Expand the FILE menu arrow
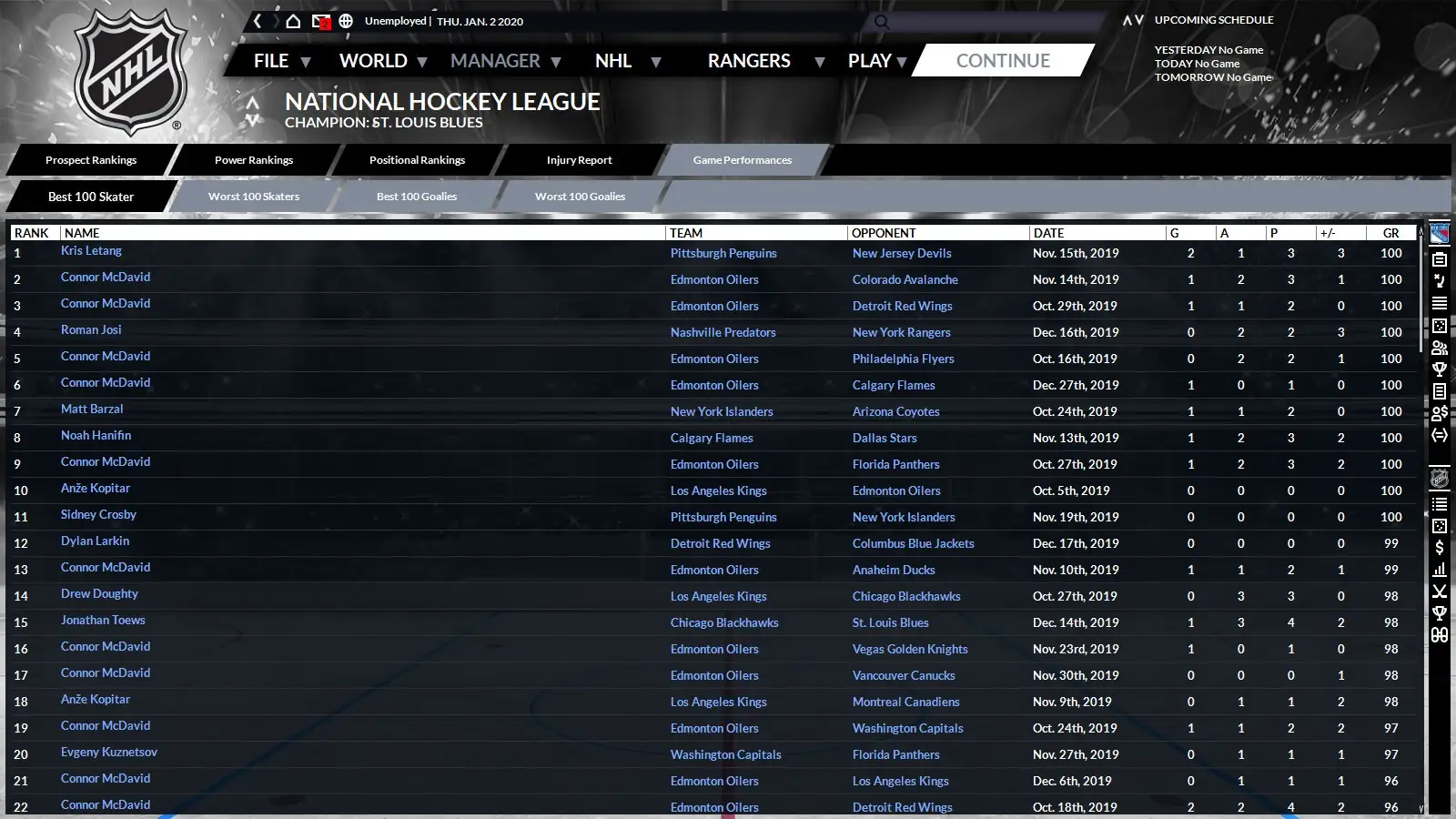This screenshot has width=1456, height=819. coord(306,62)
